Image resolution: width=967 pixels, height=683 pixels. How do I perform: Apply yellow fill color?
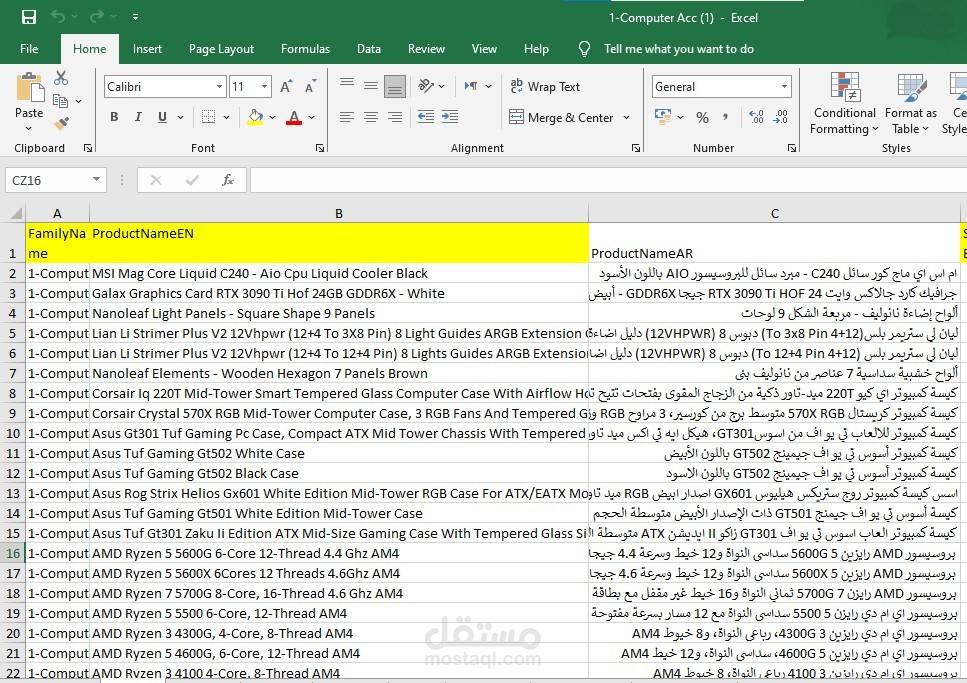[255, 117]
